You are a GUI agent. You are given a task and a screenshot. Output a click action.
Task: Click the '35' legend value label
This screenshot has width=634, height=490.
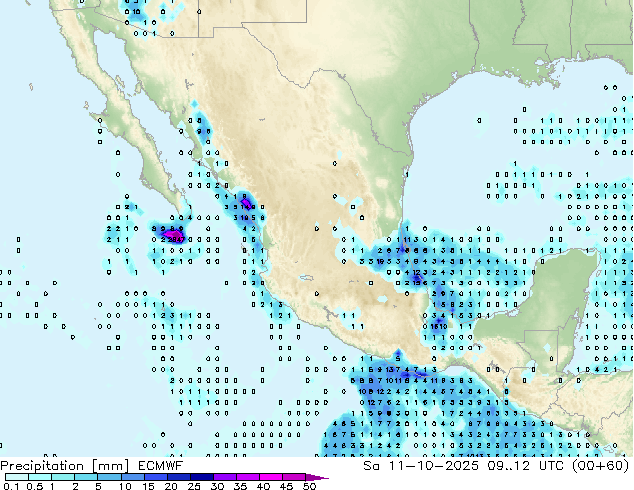240,486
